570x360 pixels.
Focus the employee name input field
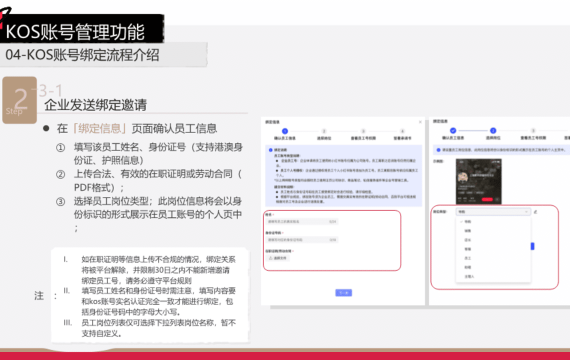[x=302, y=221]
